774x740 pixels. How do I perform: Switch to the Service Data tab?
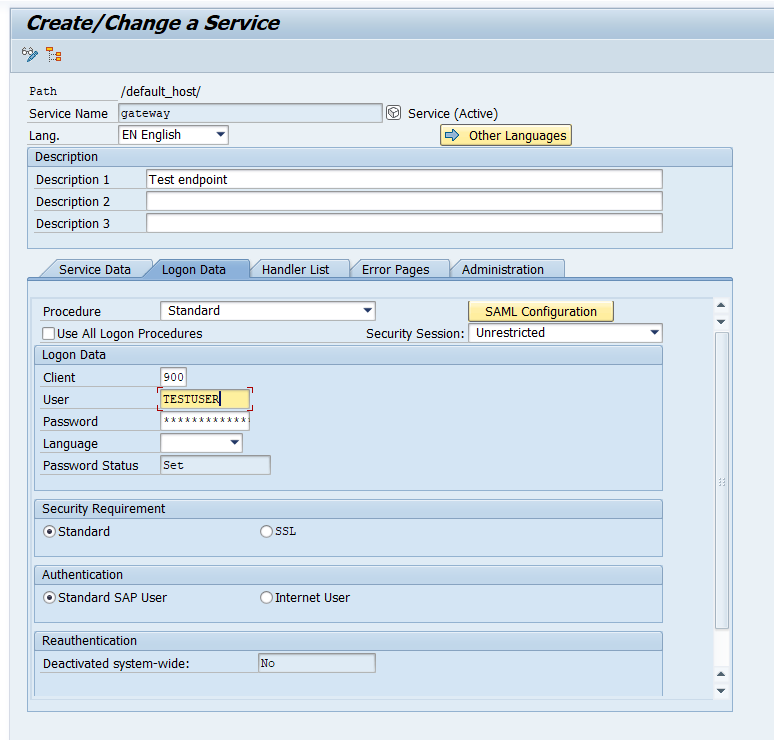[x=94, y=269]
